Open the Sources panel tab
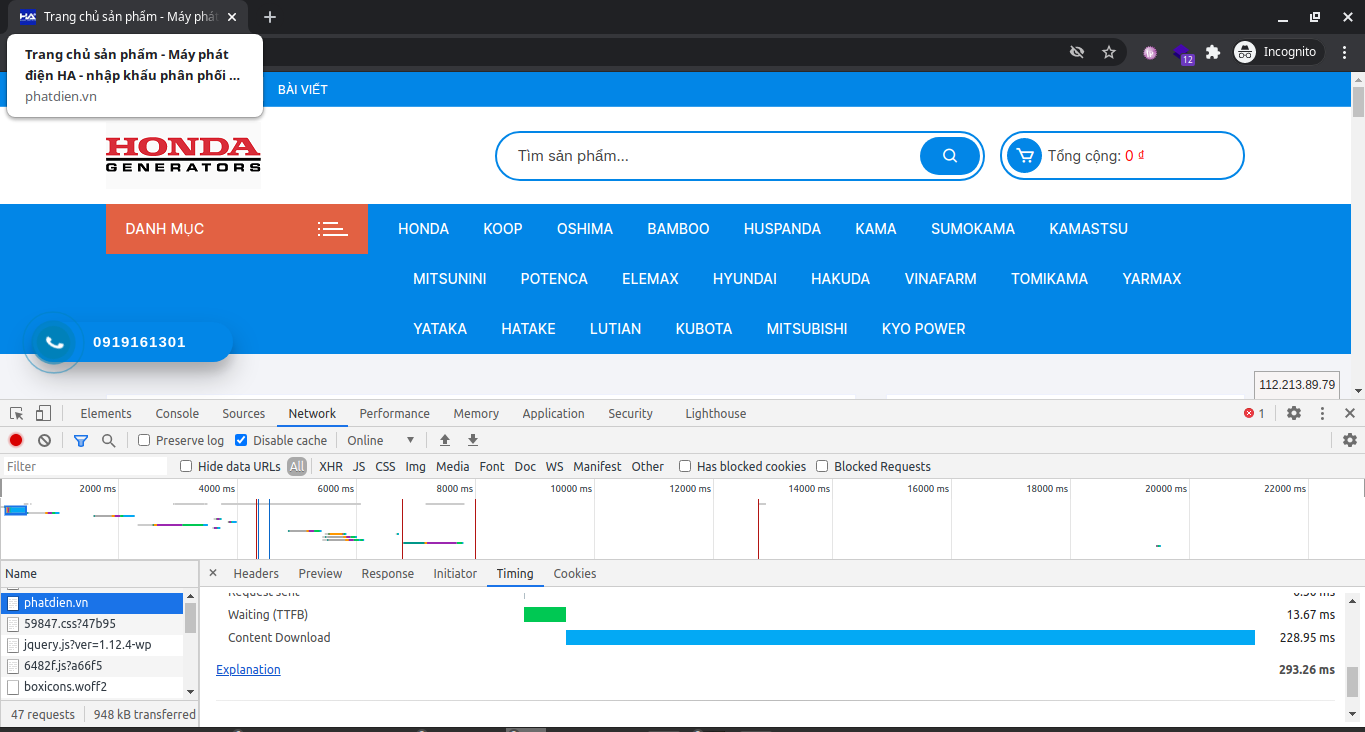 pyautogui.click(x=244, y=413)
